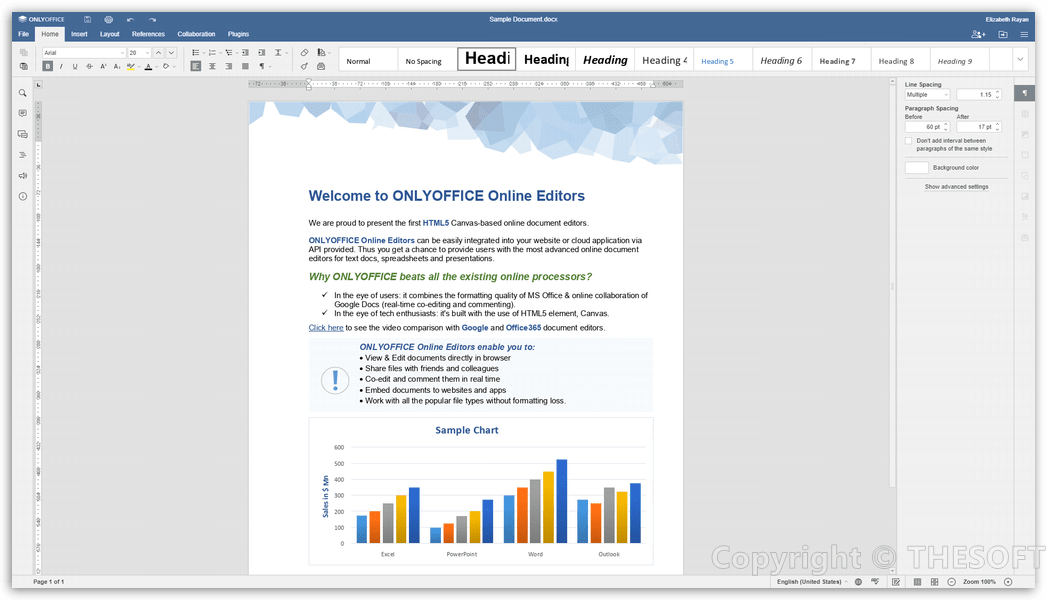Viewport: 1047px width, 600px height.
Task: Apply bold formatting to text
Action: click(x=47, y=67)
